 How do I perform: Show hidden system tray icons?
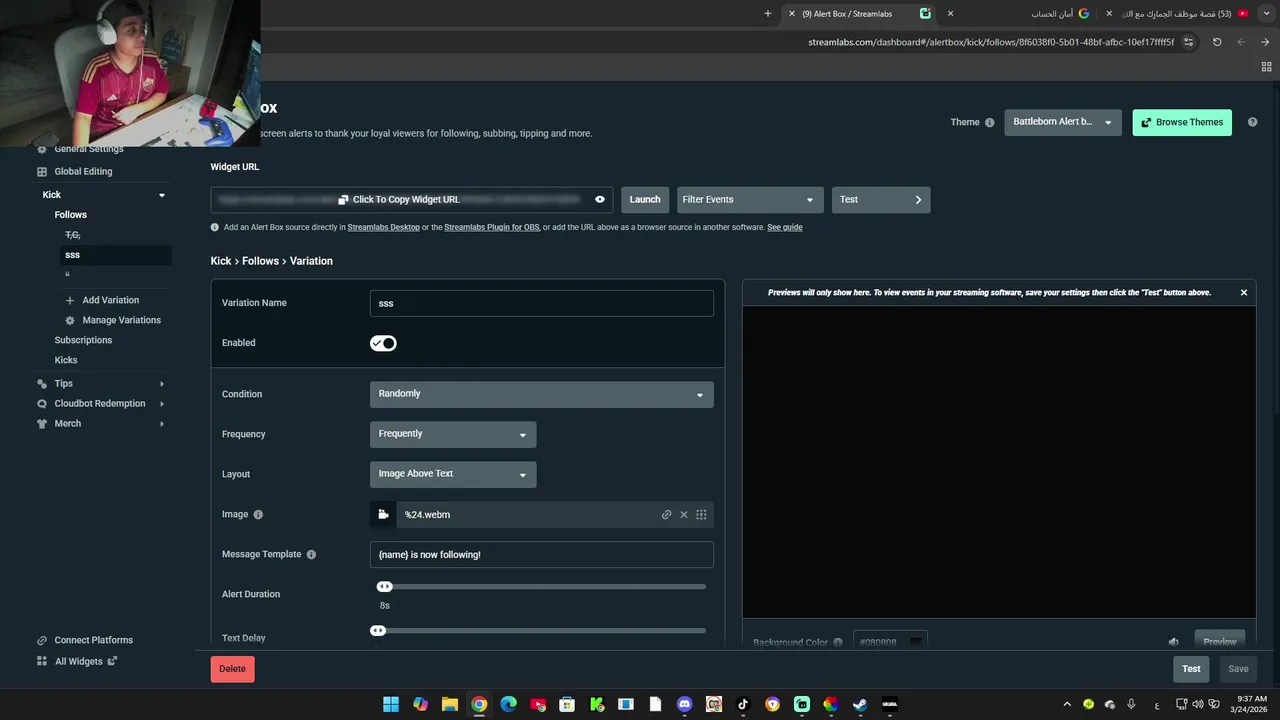point(1067,704)
